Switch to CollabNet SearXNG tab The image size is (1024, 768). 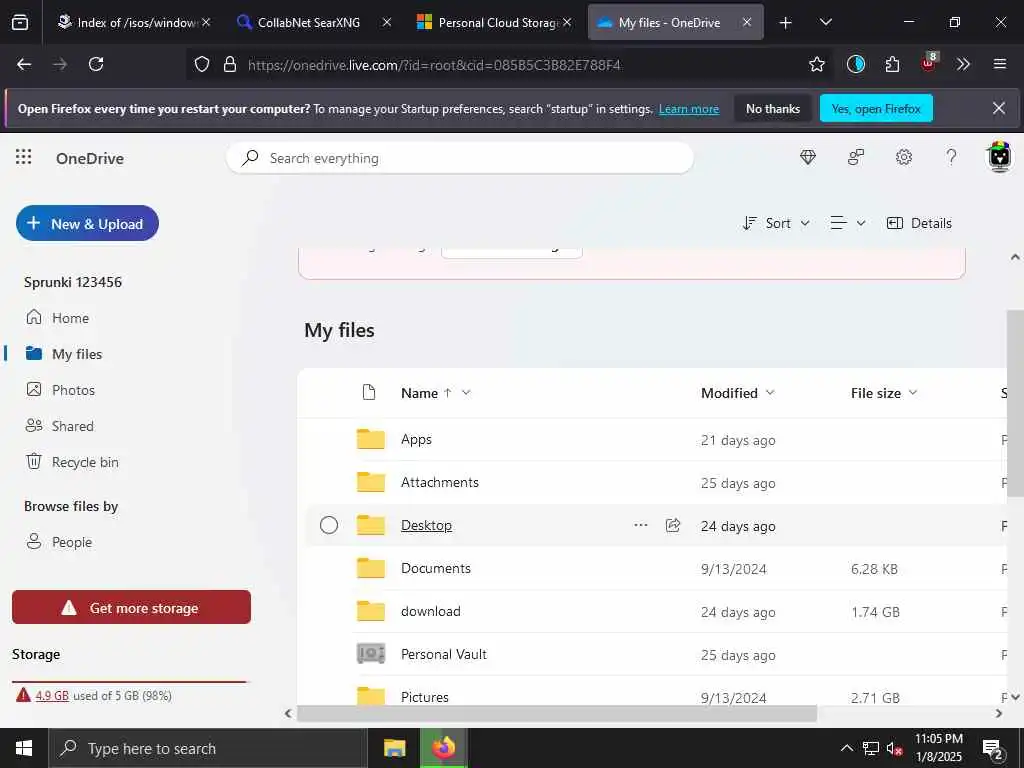[x=309, y=22]
